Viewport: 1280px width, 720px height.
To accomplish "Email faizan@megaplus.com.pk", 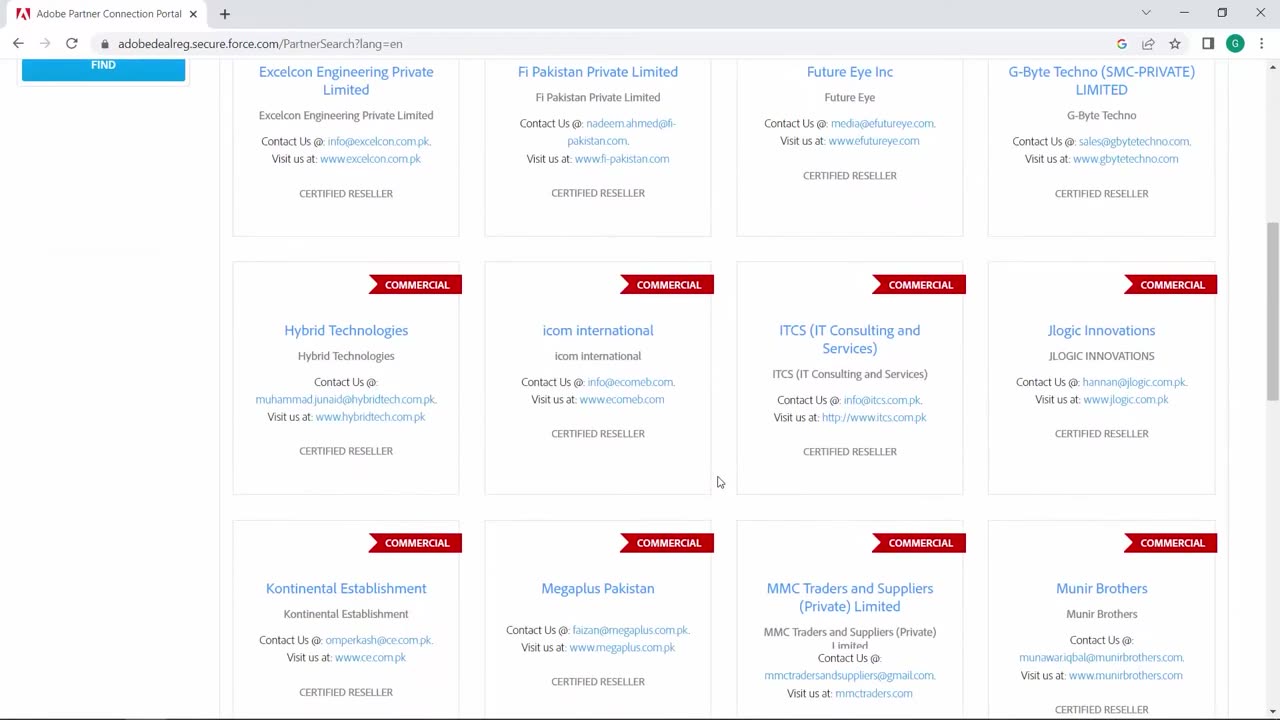I will (x=630, y=630).
